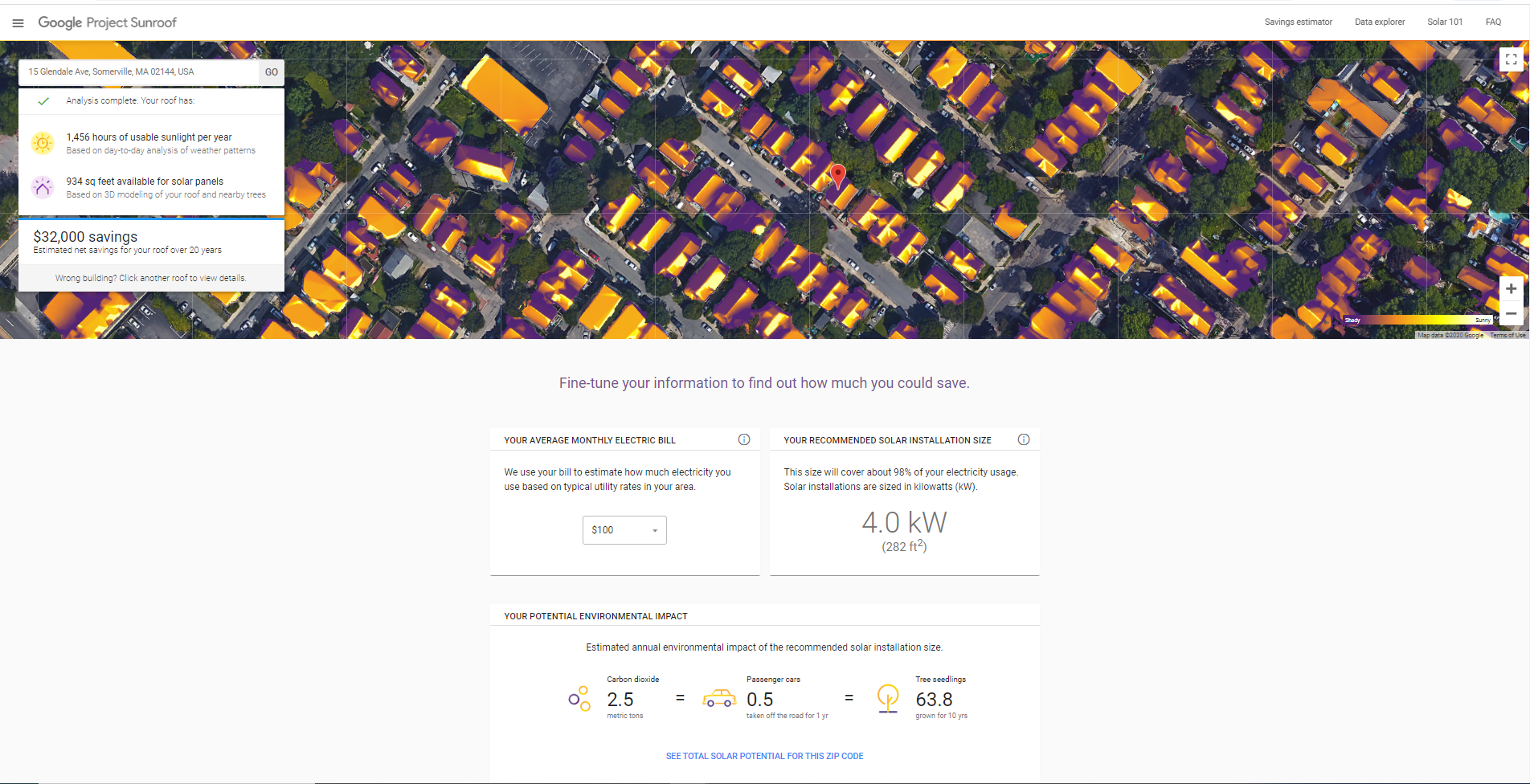
Task: Click the $32,000 savings estimate
Action: point(85,237)
